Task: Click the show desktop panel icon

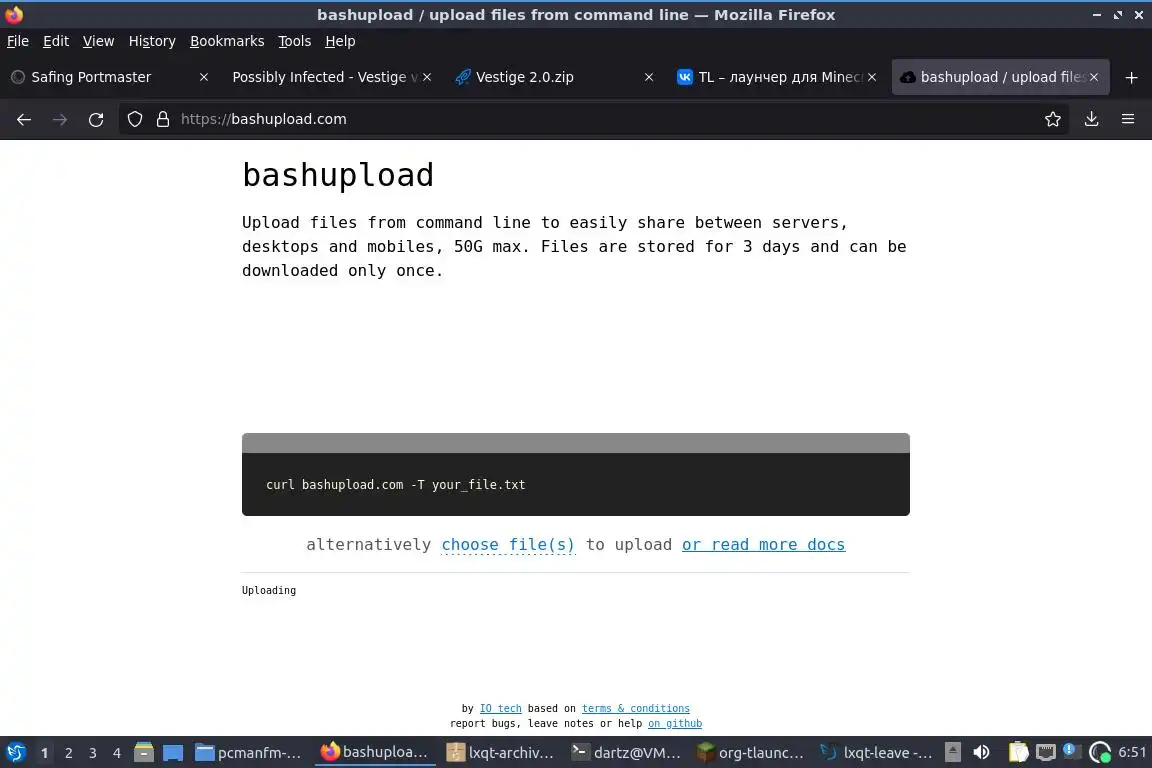Action: pos(173,753)
